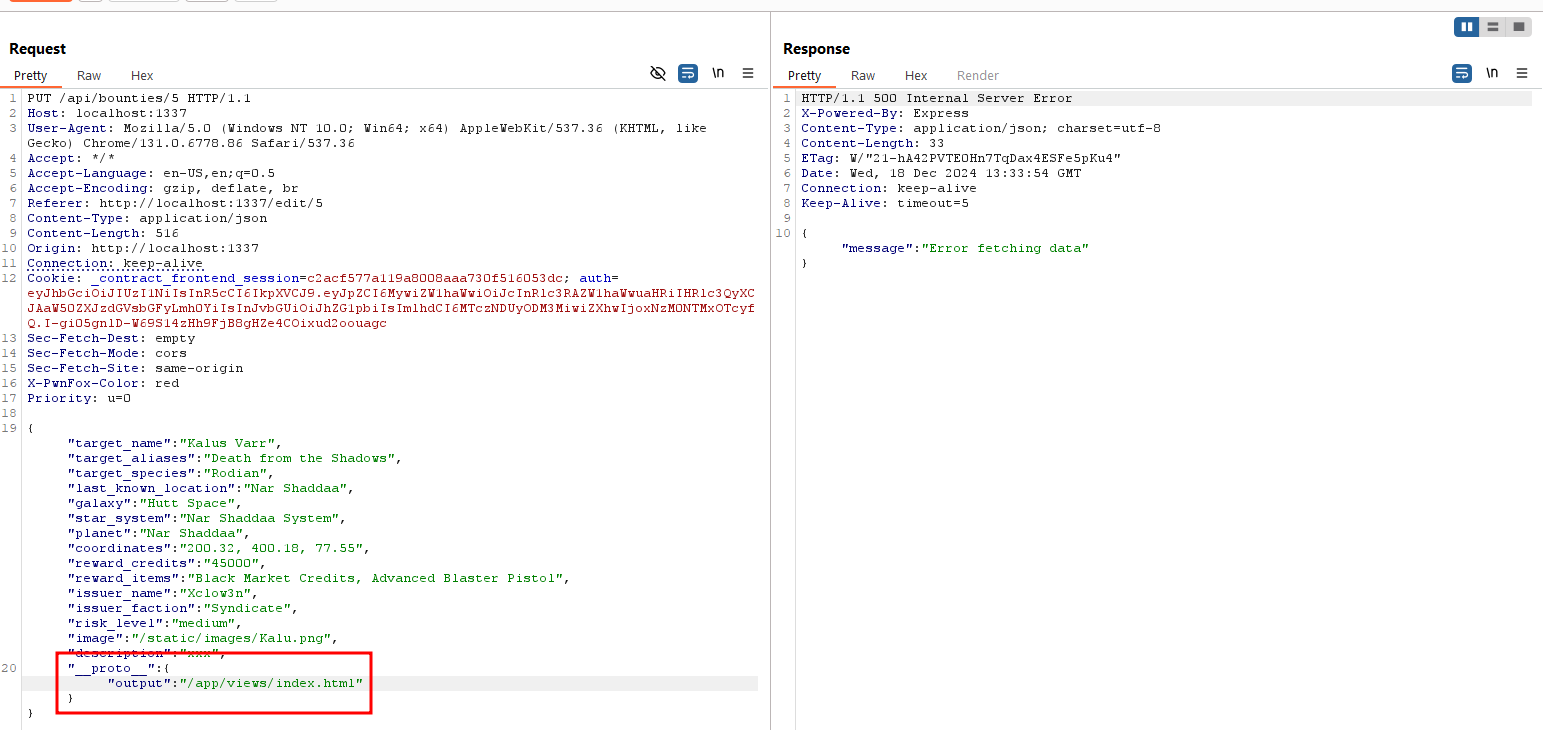Click the Keep-Alive: timeout=5 header
This screenshot has height=730, width=1543.
pyautogui.click(x=885, y=203)
